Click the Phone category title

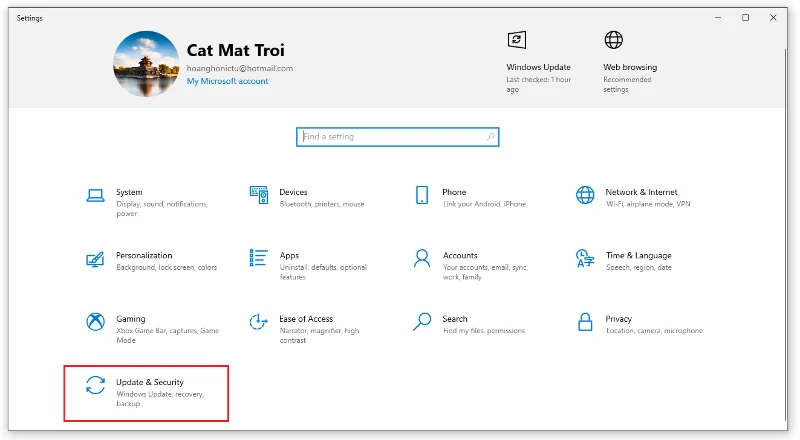454,192
